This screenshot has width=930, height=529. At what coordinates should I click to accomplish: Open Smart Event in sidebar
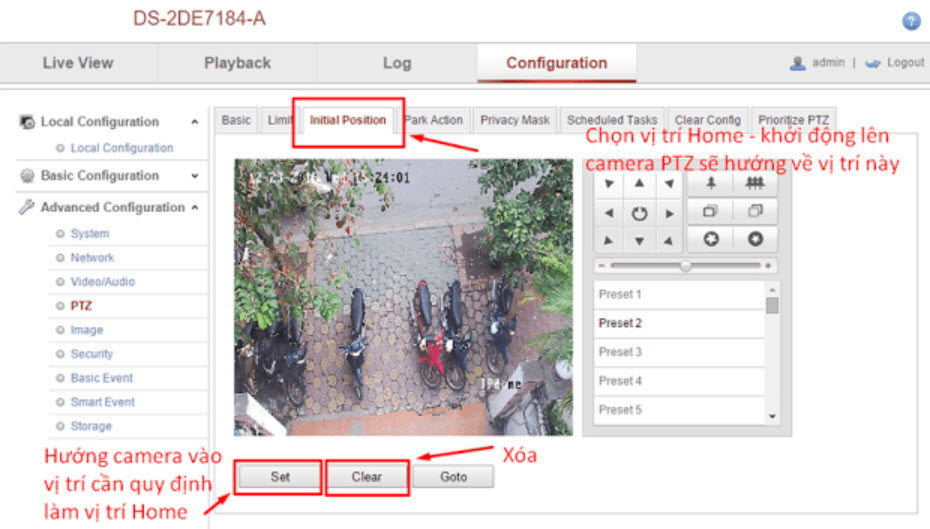(103, 402)
